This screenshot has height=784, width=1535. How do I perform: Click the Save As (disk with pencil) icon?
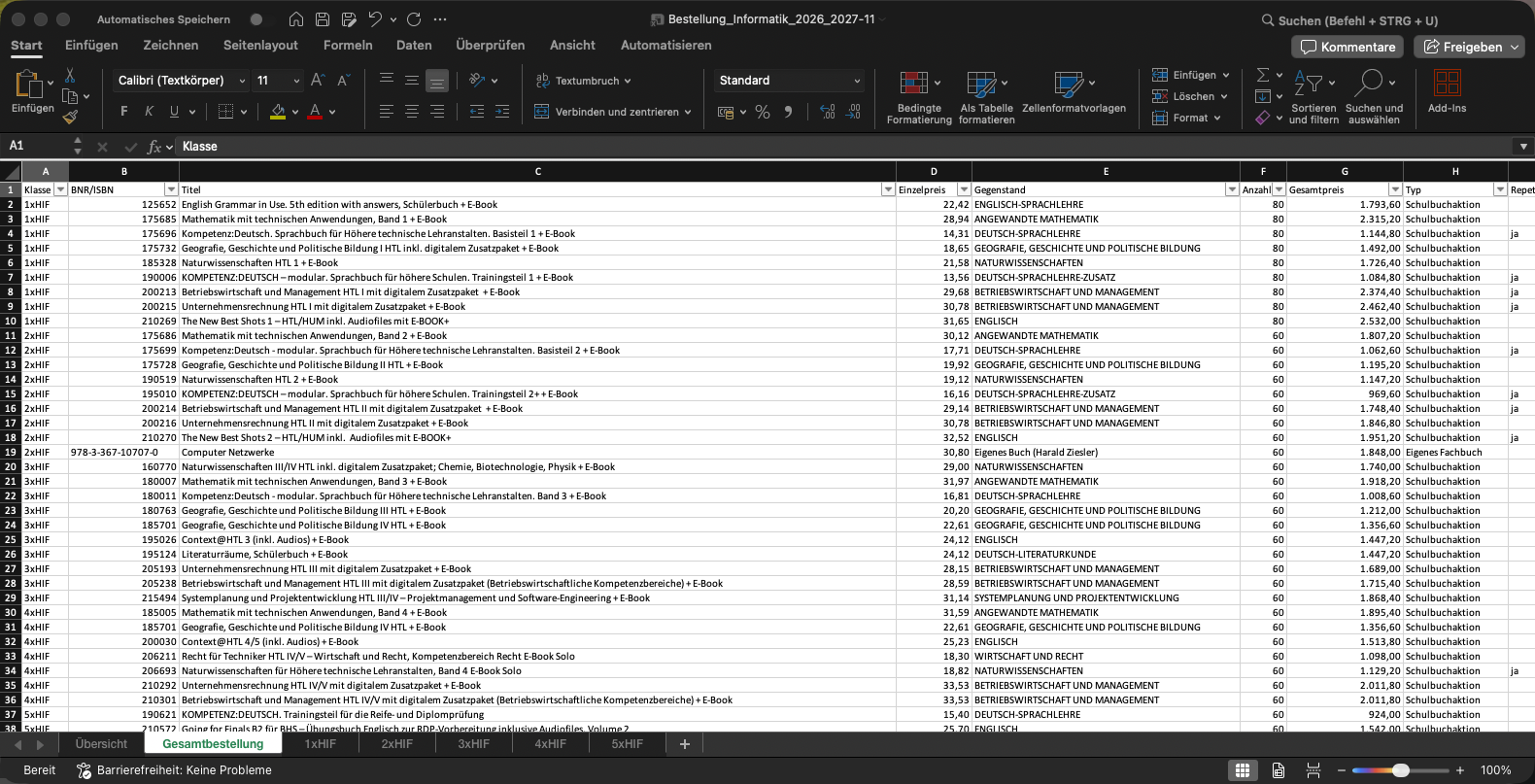tap(349, 19)
